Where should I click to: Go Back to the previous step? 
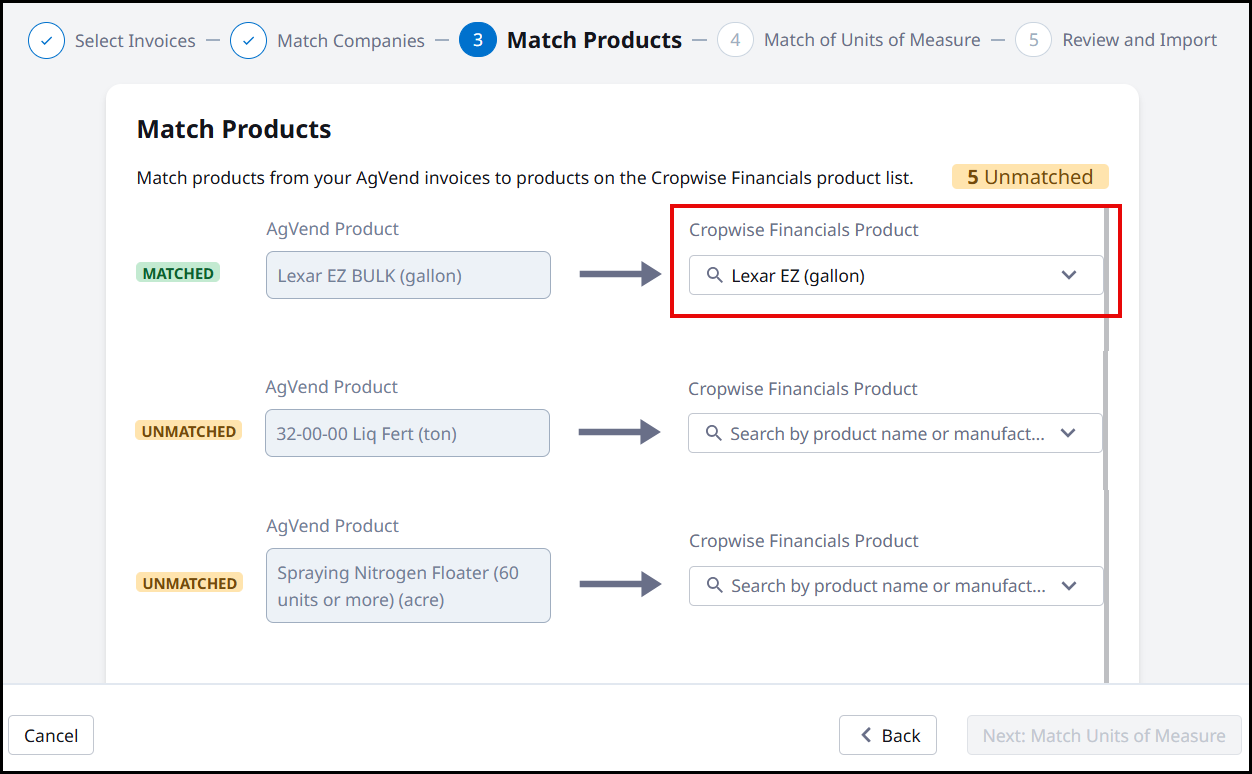click(888, 735)
